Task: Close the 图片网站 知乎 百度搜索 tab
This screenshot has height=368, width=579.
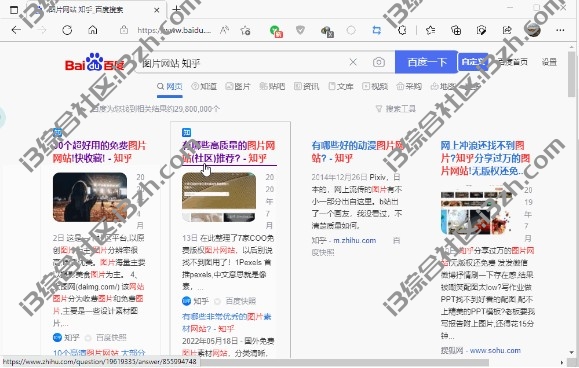Action: click(157, 10)
